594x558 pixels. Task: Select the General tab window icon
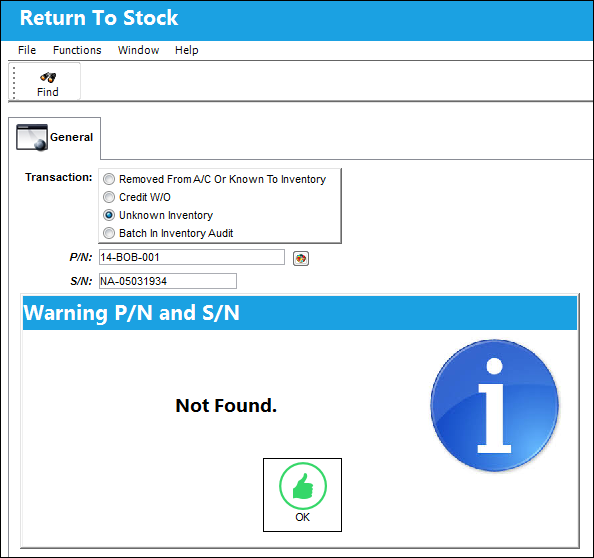[x=32, y=137]
